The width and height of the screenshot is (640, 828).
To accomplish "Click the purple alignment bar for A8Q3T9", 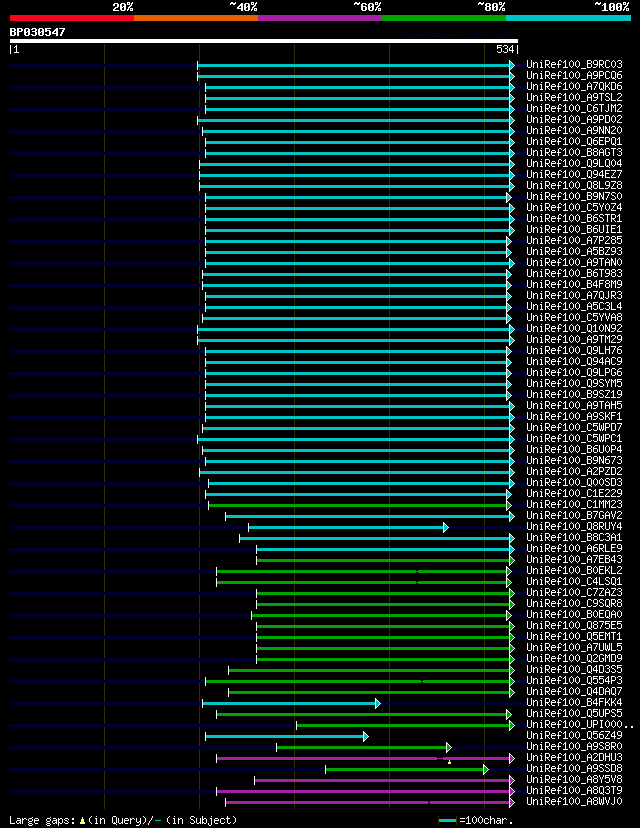I will [365, 792].
